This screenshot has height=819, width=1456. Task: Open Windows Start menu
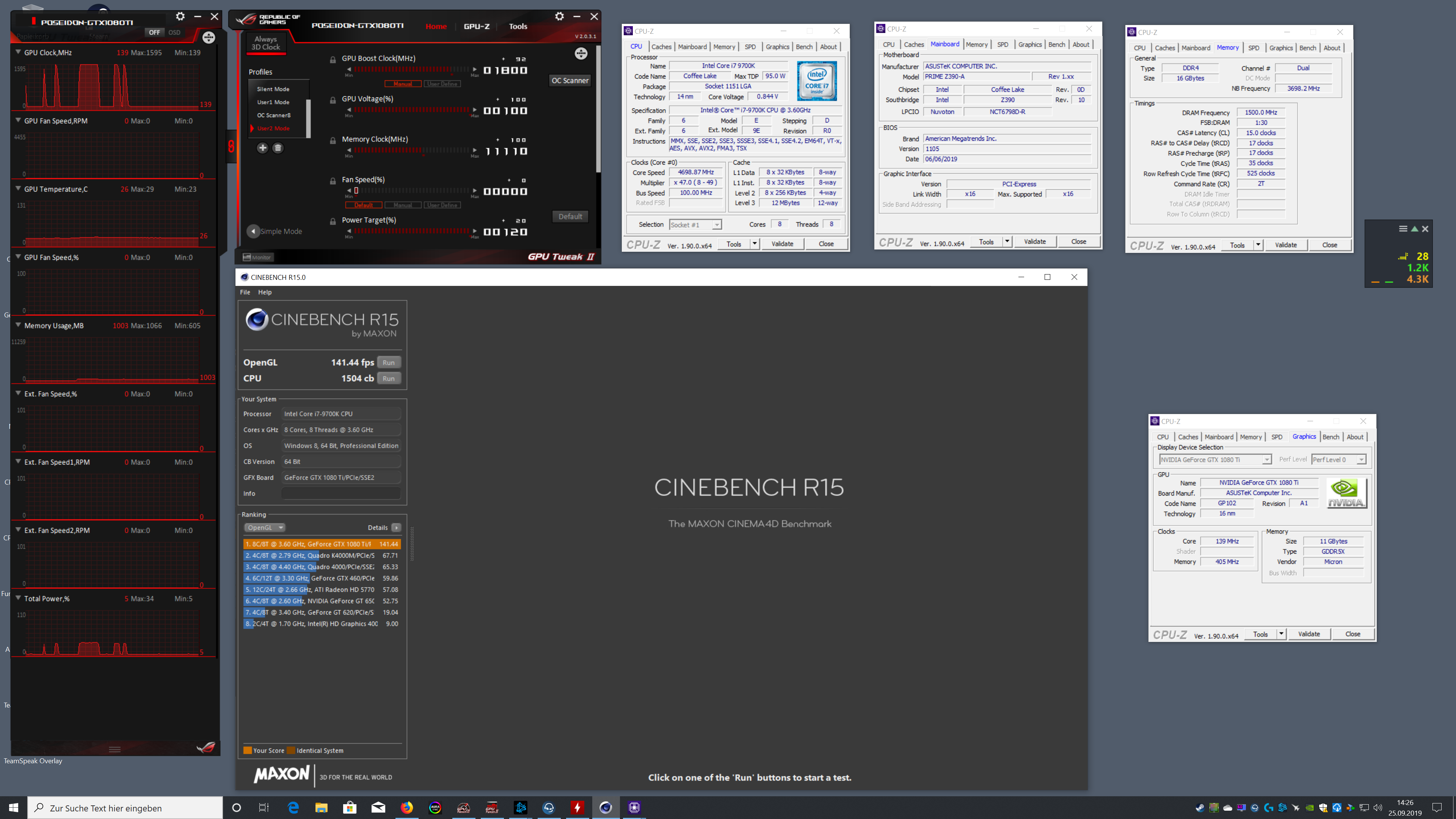click(14, 807)
